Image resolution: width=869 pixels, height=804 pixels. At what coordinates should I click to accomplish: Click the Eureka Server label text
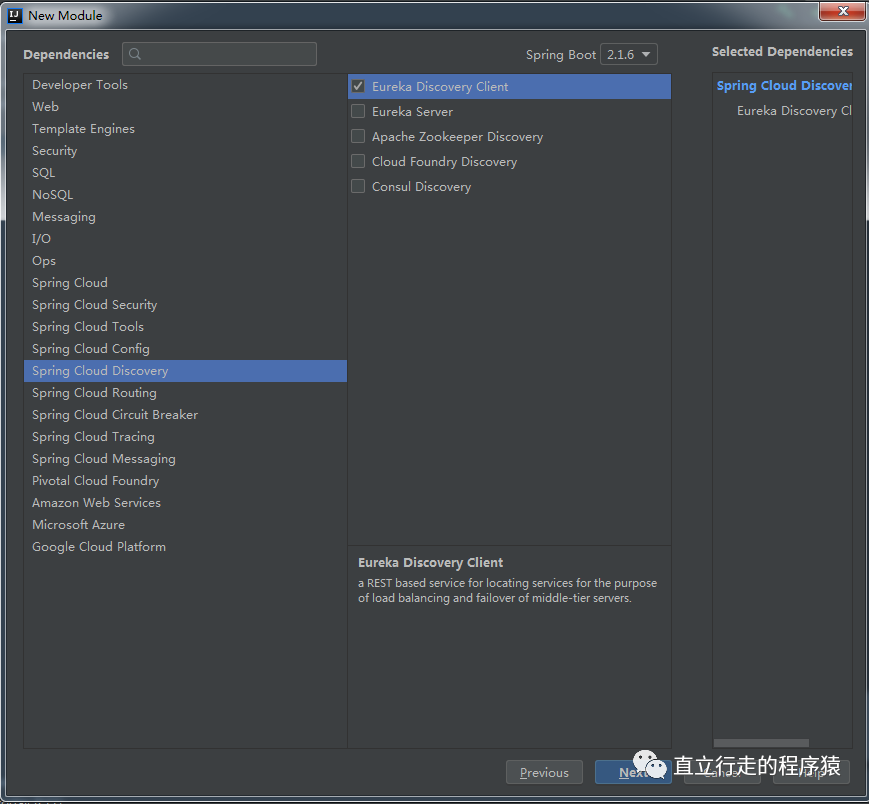[x=412, y=112]
